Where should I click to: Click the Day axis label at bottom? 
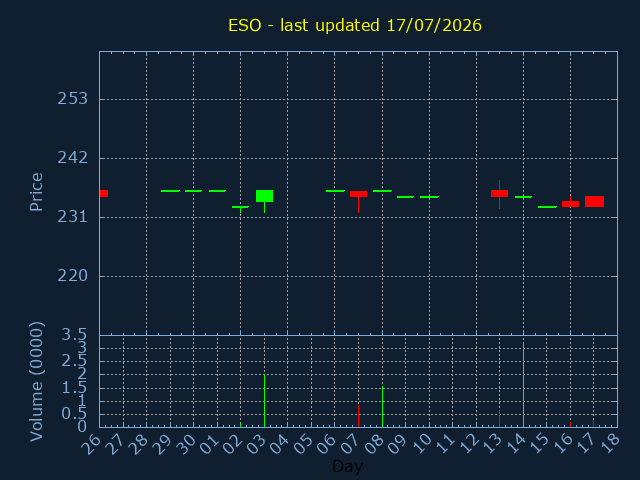point(348,466)
